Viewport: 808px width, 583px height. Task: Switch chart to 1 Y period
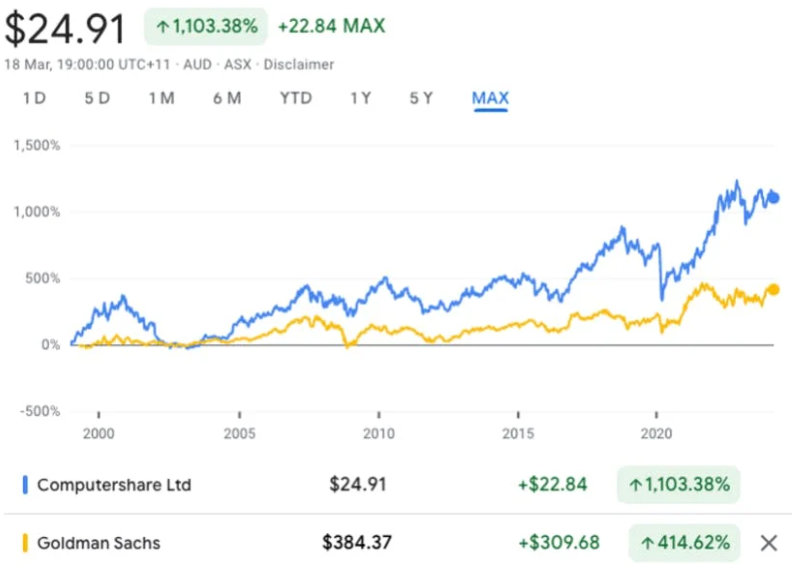pyautogui.click(x=361, y=98)
